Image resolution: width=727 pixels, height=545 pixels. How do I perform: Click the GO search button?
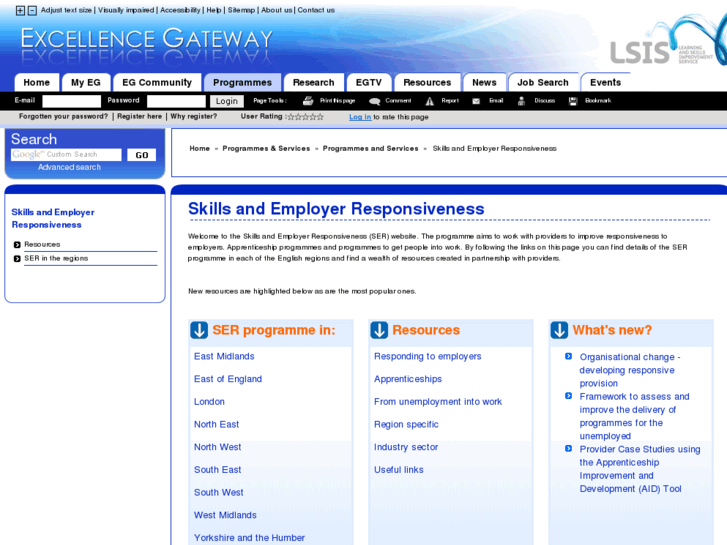[142, 155]
